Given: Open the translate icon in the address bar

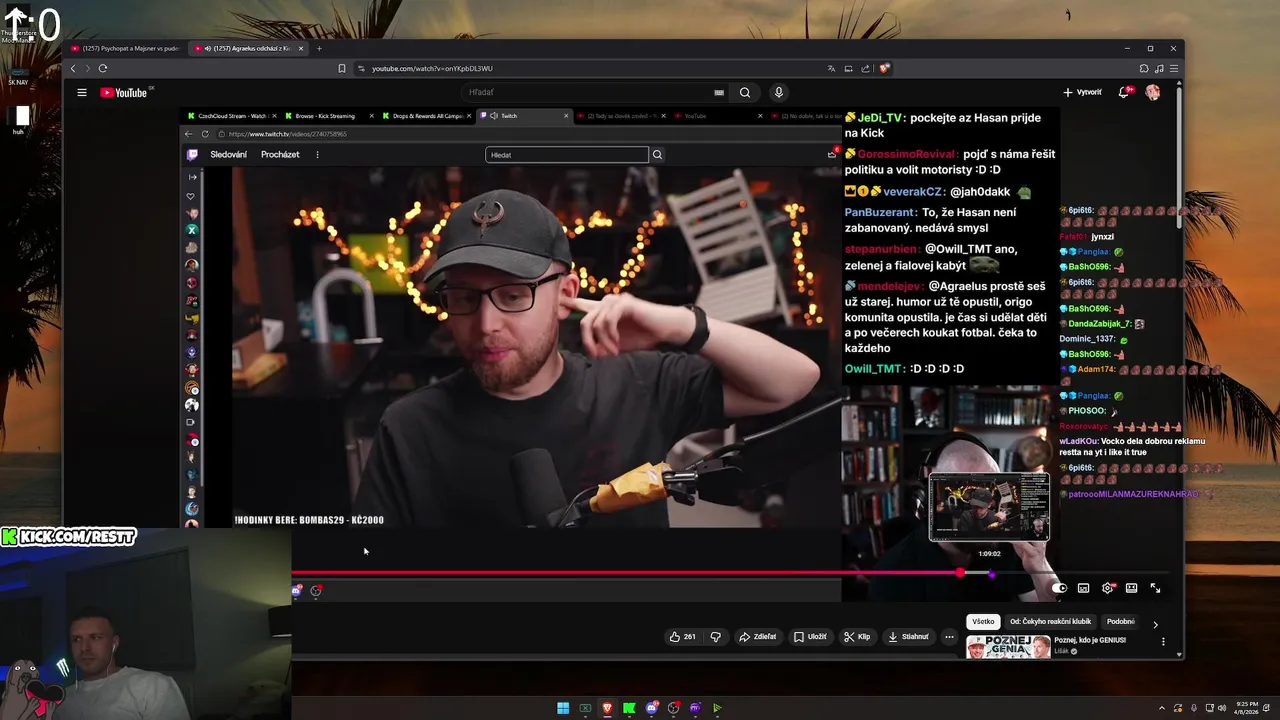Looking at the screenshot, I should (x=831, y=68).
